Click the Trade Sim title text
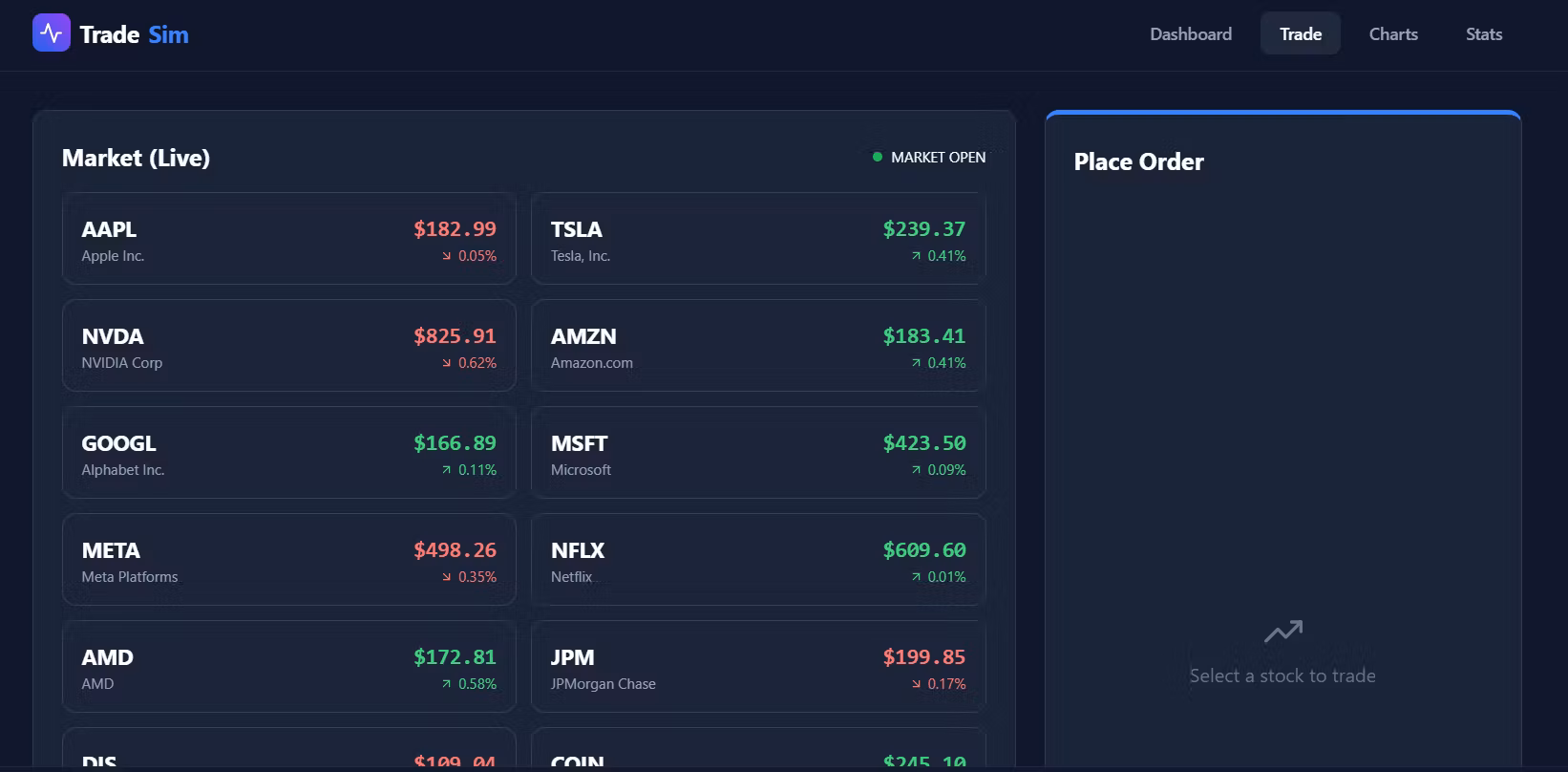 134,34
